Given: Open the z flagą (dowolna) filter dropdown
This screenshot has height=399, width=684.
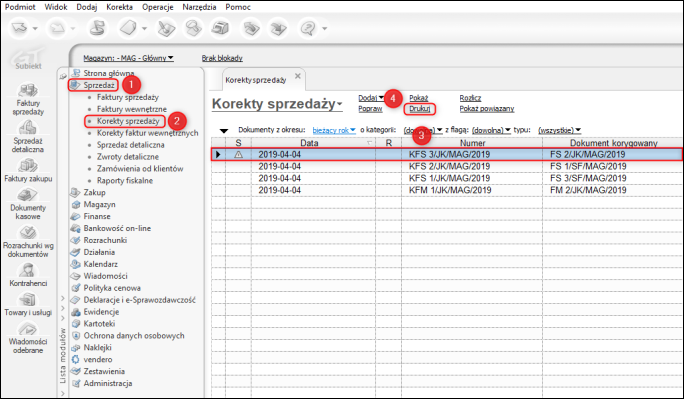Looking at the screenshot, I should pyautogui.click(x=491, y=130).
